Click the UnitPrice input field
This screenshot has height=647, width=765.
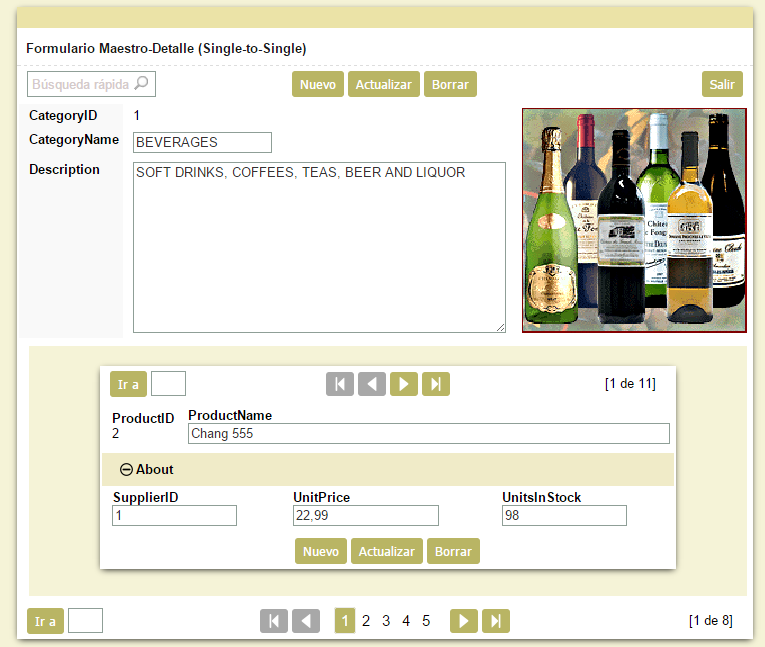click(365, 515)
